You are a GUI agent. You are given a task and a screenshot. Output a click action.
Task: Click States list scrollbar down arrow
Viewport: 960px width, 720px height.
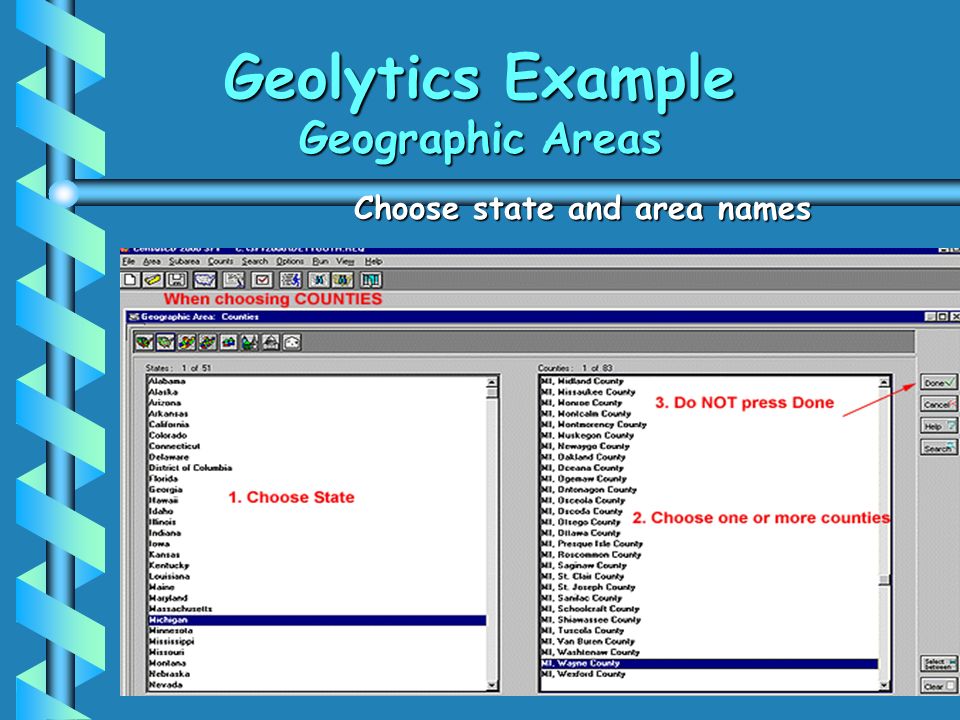click(x=492, y=686)
